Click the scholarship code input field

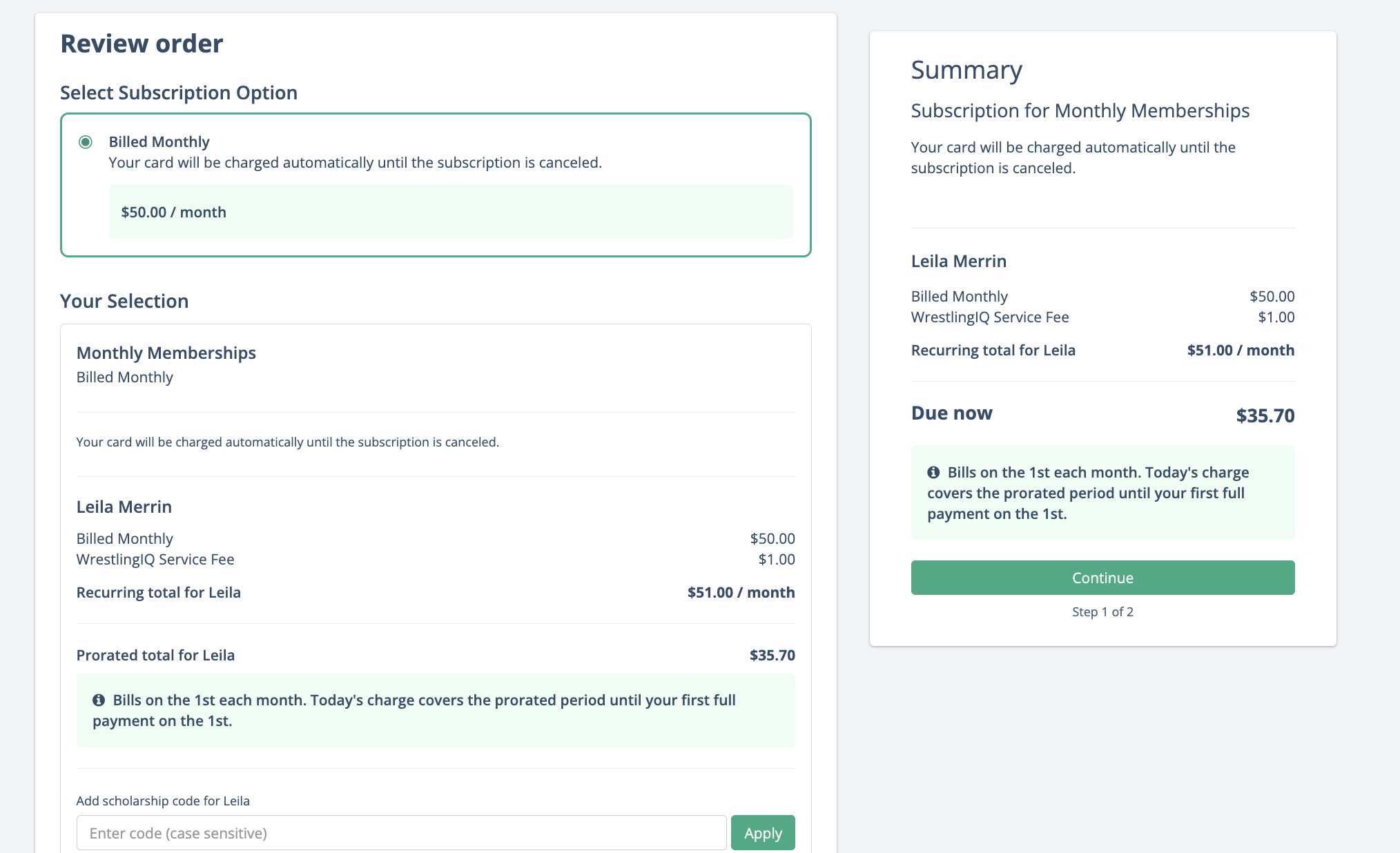(x=401, y=833)
